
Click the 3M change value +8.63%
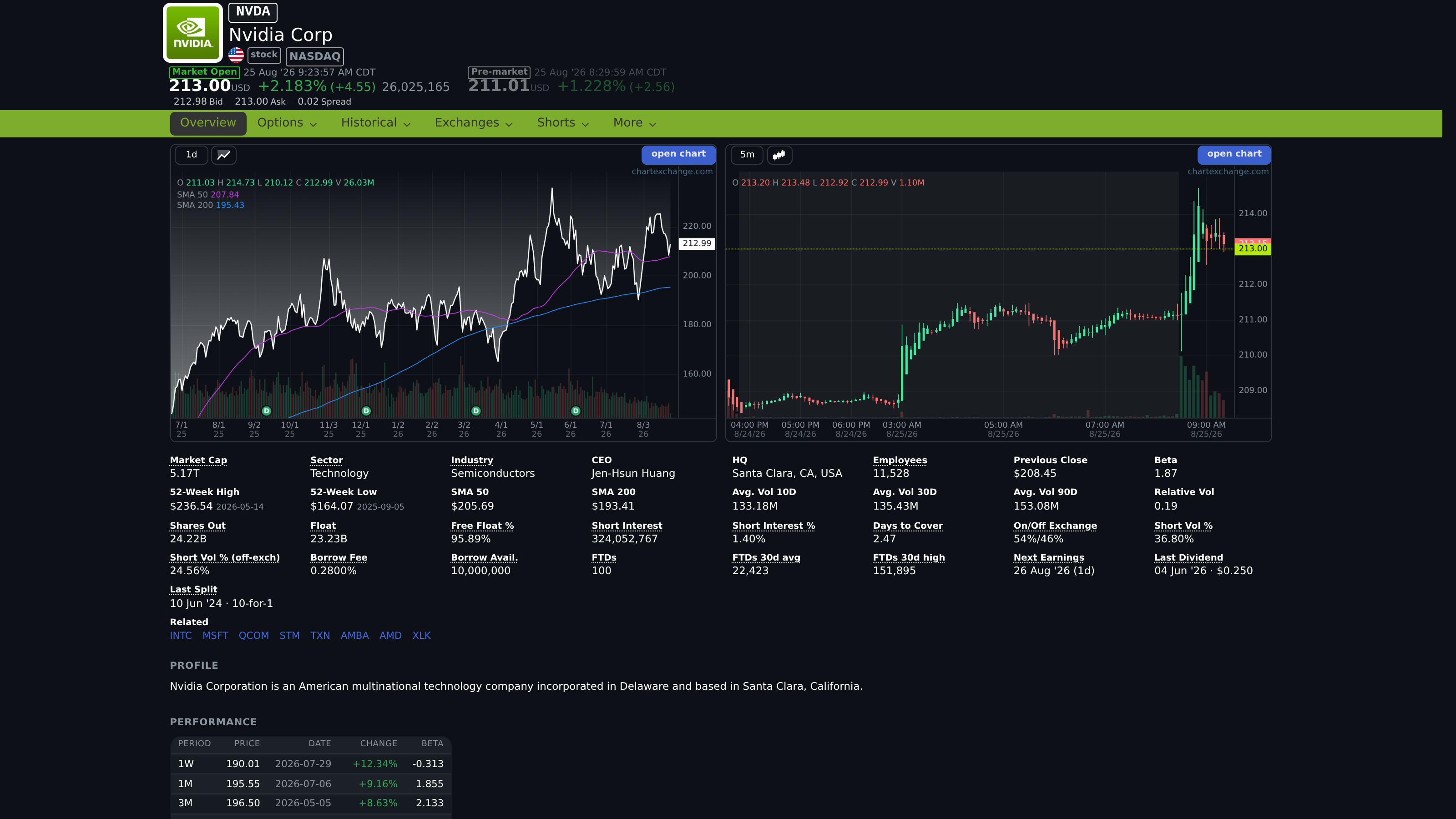pos(378,803)
